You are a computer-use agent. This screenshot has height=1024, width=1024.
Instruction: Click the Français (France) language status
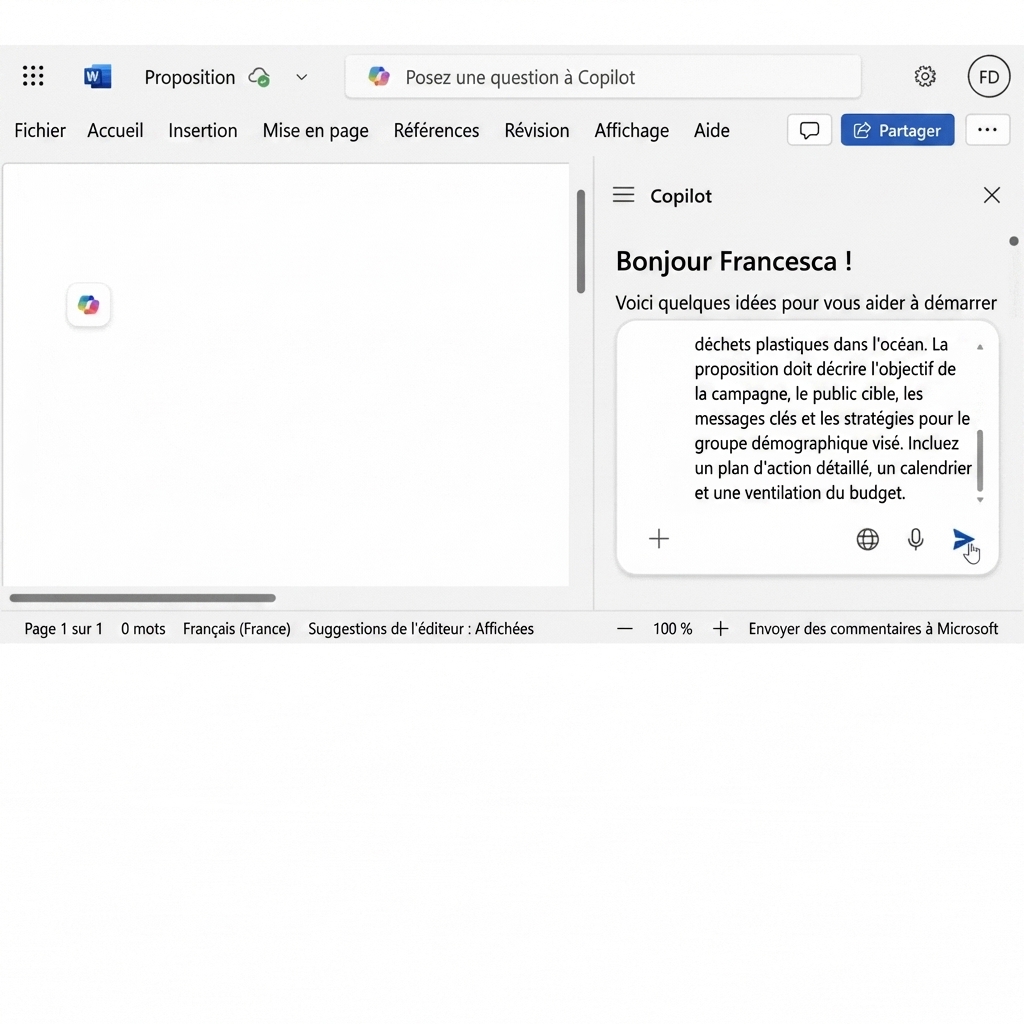(x=236, y=628)
